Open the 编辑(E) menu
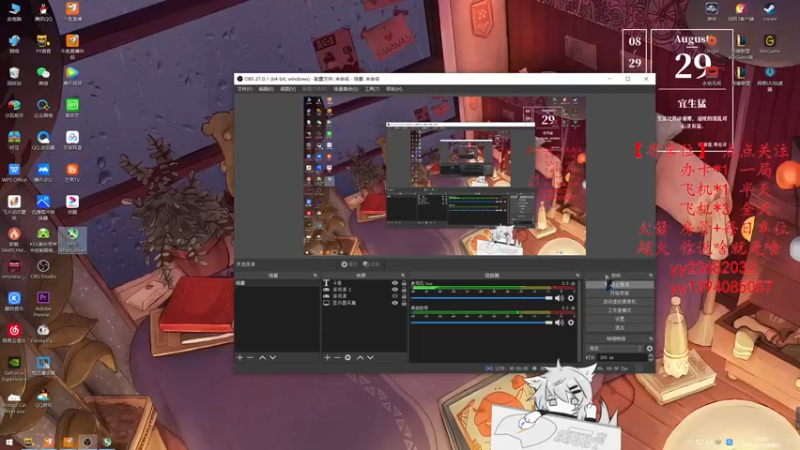 click(x=266, y=89)
